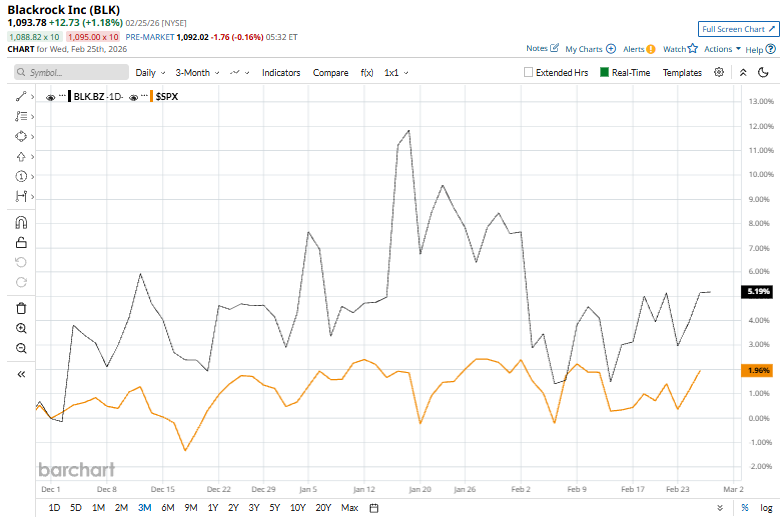Toggle visibility of BLK.BZ series eye icon
781x523 pixels.
pyautogui.click(x=50, y=97)
